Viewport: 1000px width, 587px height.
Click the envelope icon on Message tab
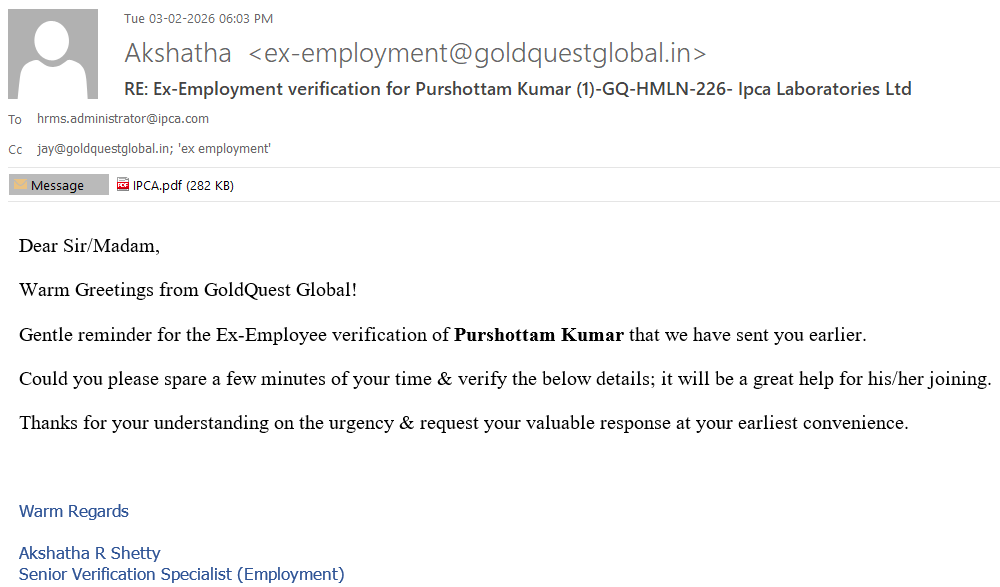coord(20,185)
